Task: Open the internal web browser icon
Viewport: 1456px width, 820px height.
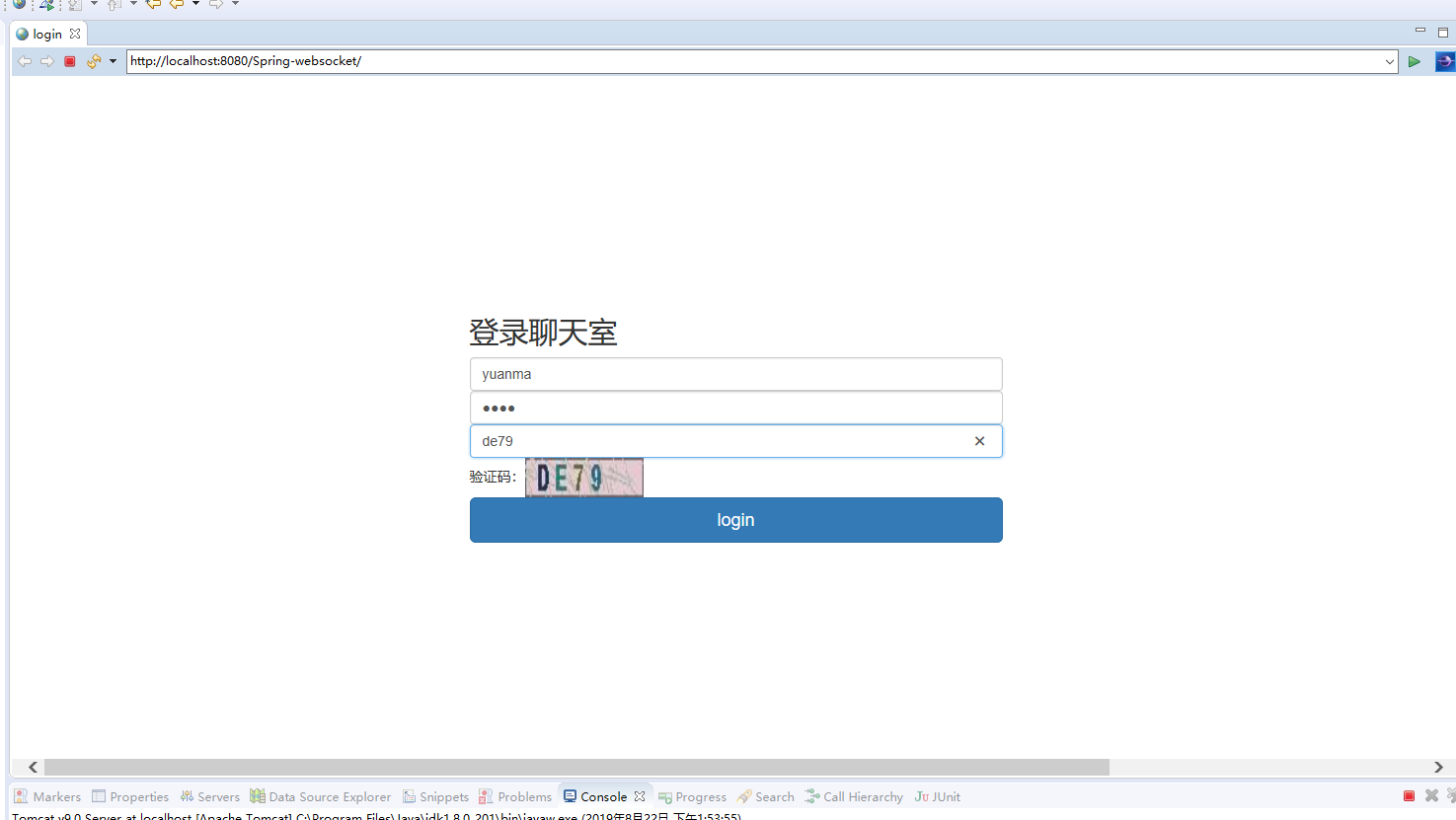Action: point(20,5)
